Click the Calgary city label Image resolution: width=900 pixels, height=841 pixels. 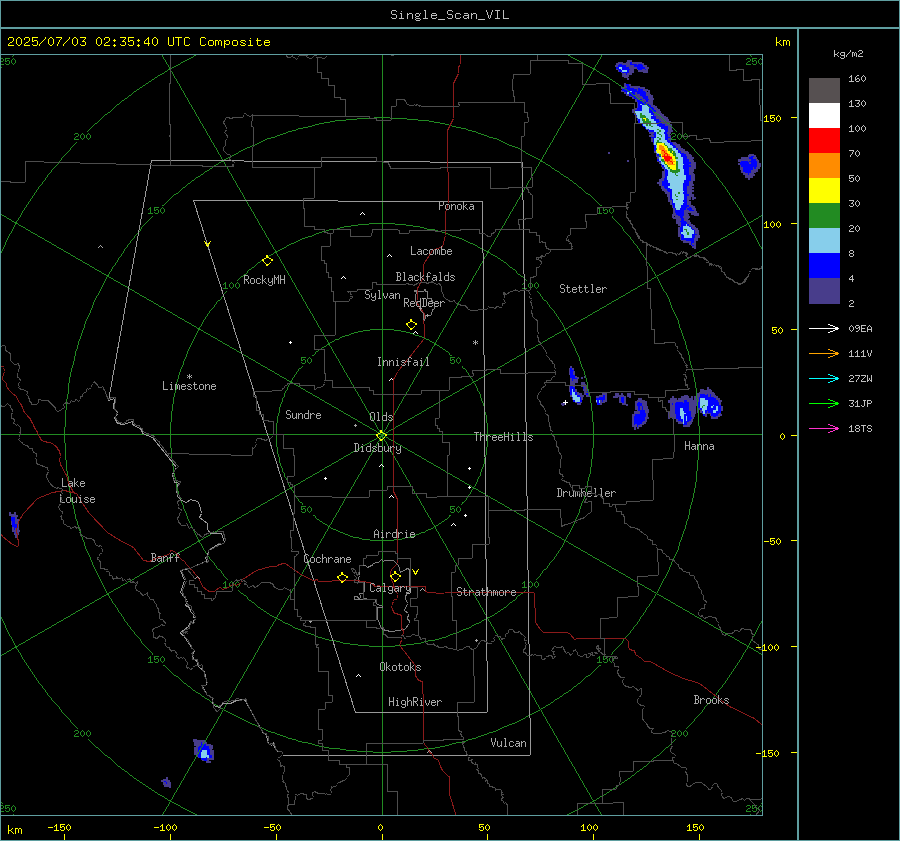point(390,588)
